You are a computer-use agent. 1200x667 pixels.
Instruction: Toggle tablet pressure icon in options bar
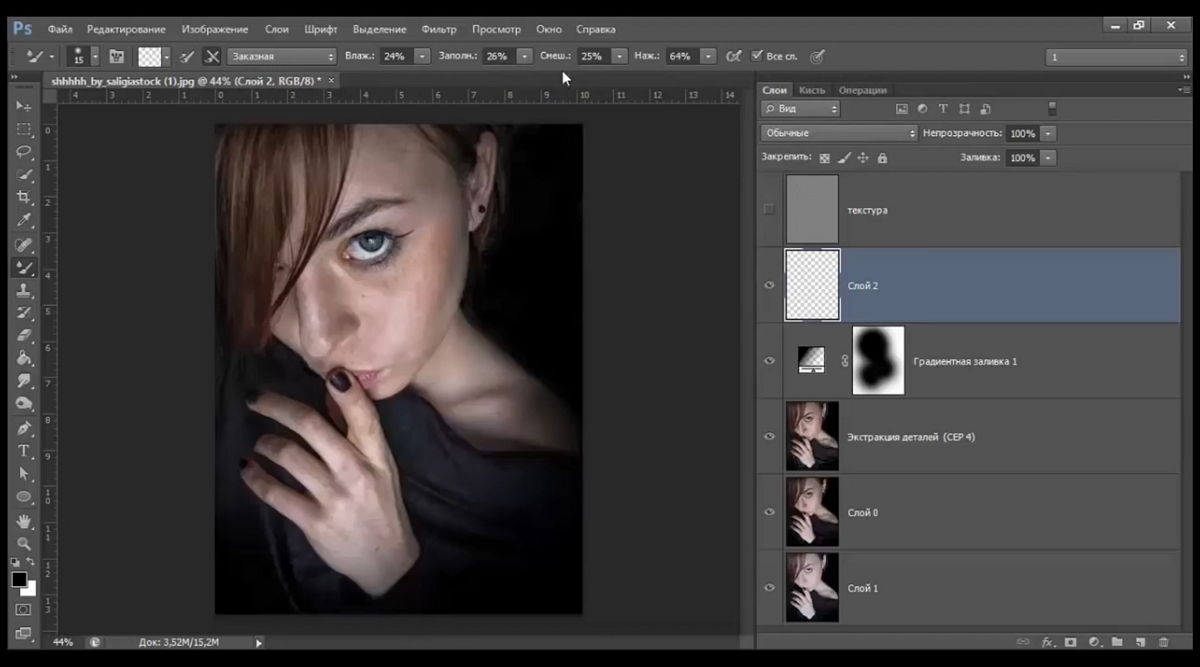point(817,57)
